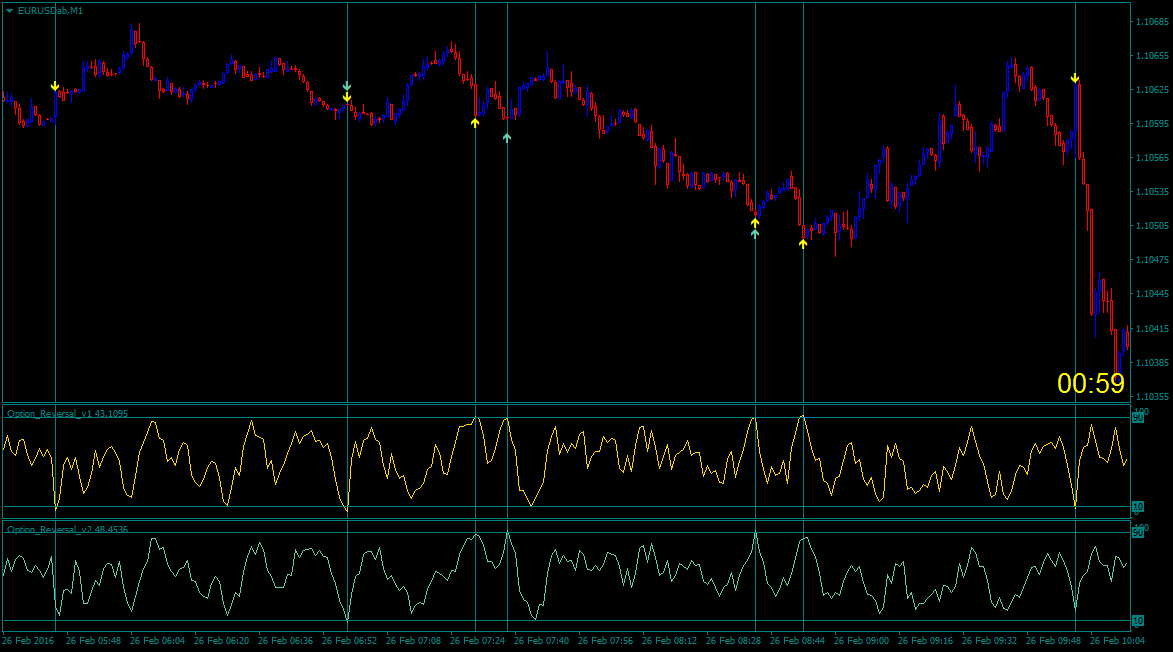Click the 26 Feb 05:48 time label

[94, 641]
